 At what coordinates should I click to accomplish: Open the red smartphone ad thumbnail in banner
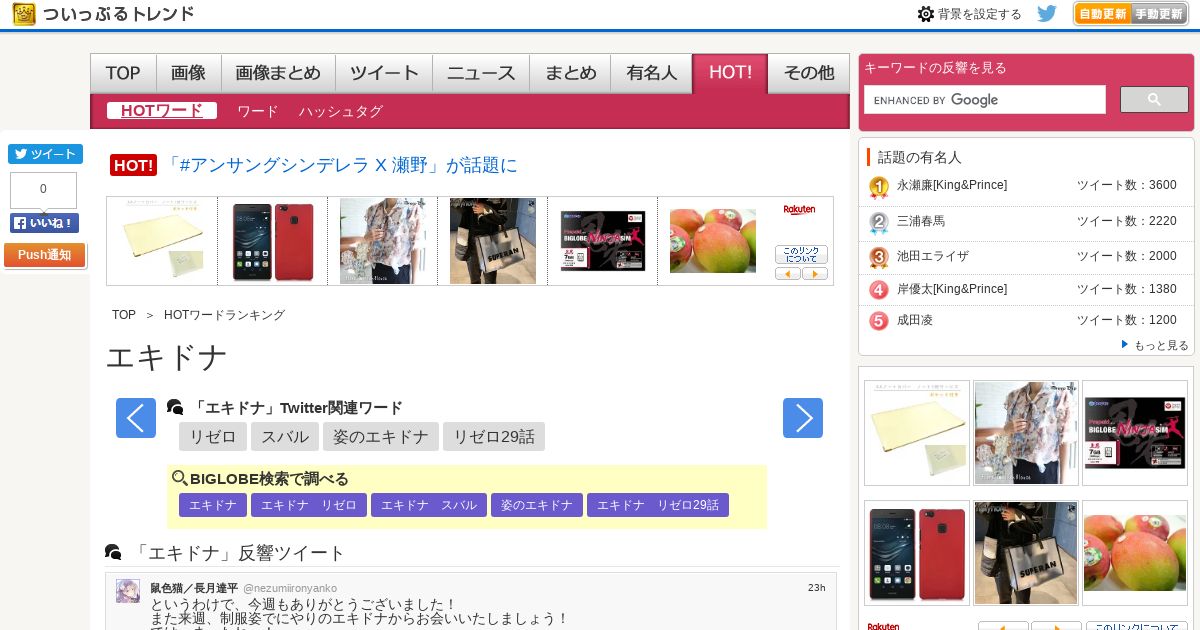(273, 241)
